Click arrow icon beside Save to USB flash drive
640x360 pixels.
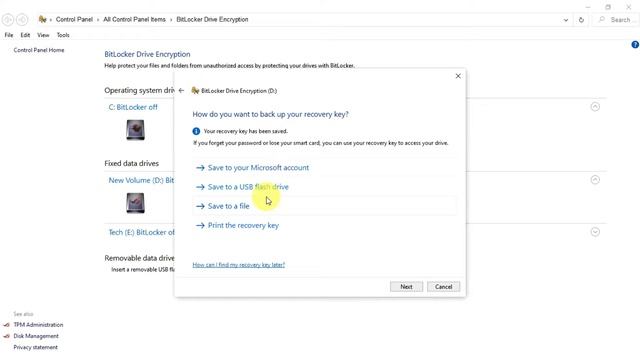pyautogui.click(x=200, y=187)
